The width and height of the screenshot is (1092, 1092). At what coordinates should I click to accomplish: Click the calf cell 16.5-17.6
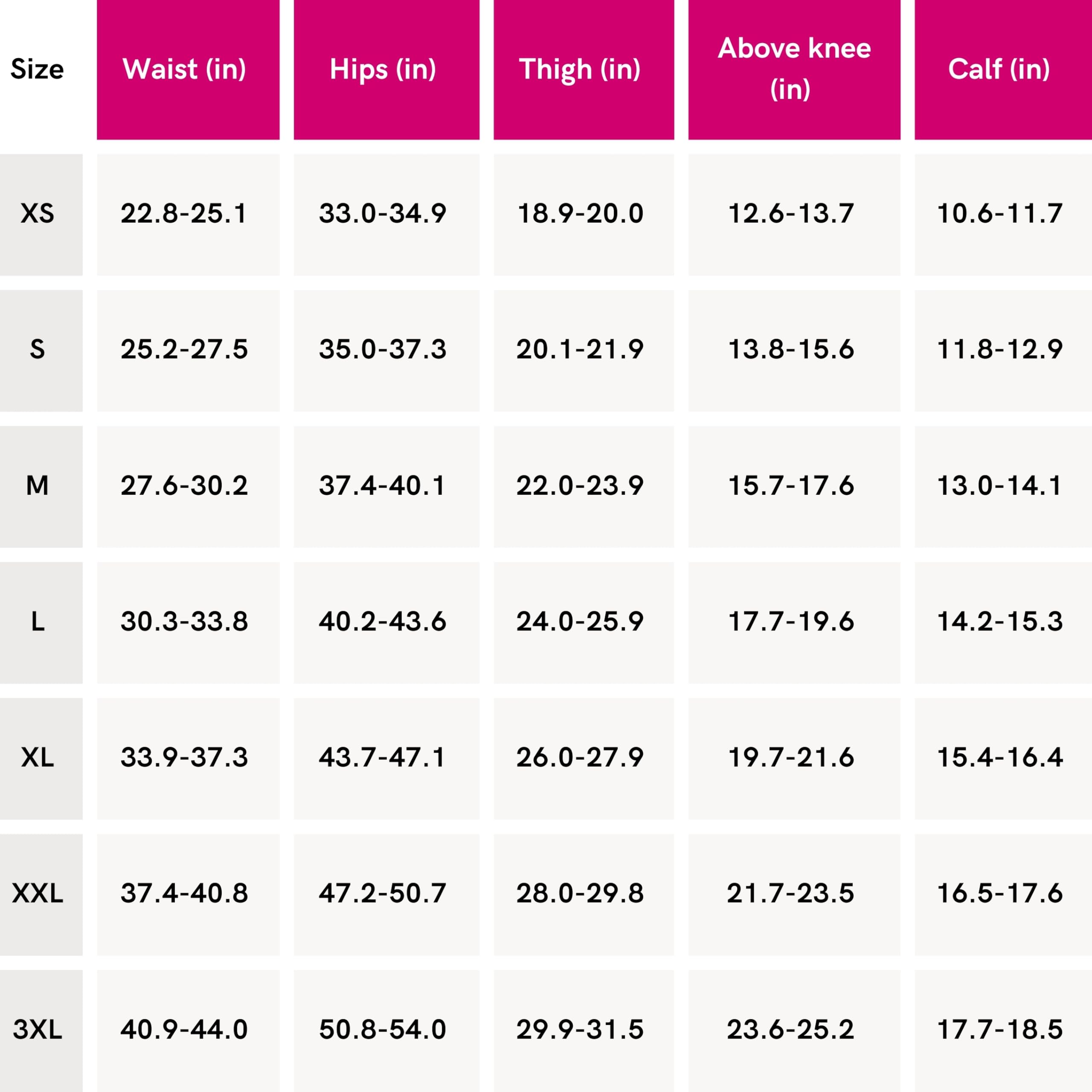pos(1003,895)
